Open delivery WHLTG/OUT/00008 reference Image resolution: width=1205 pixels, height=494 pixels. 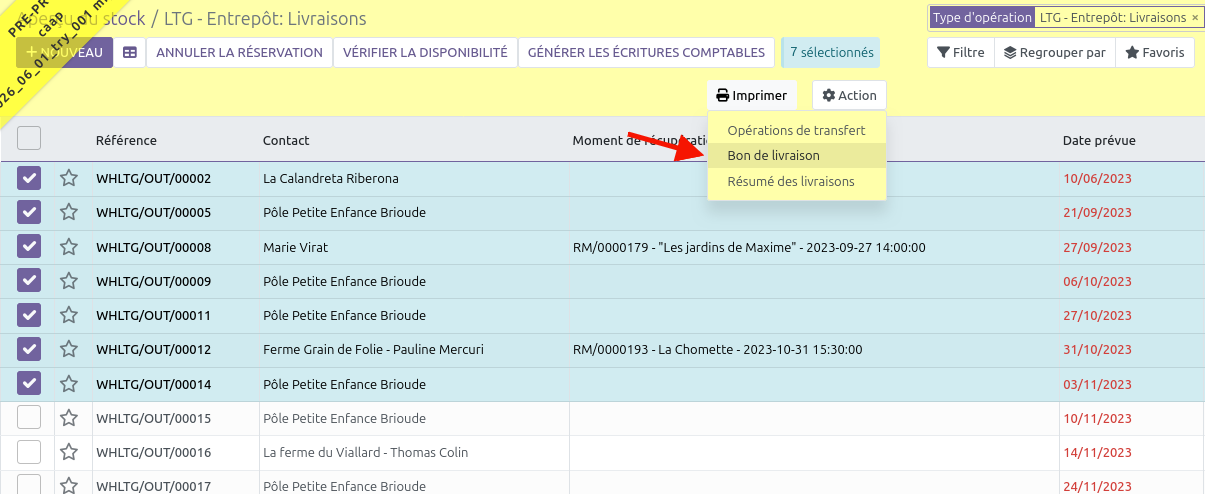pos(153,247)
